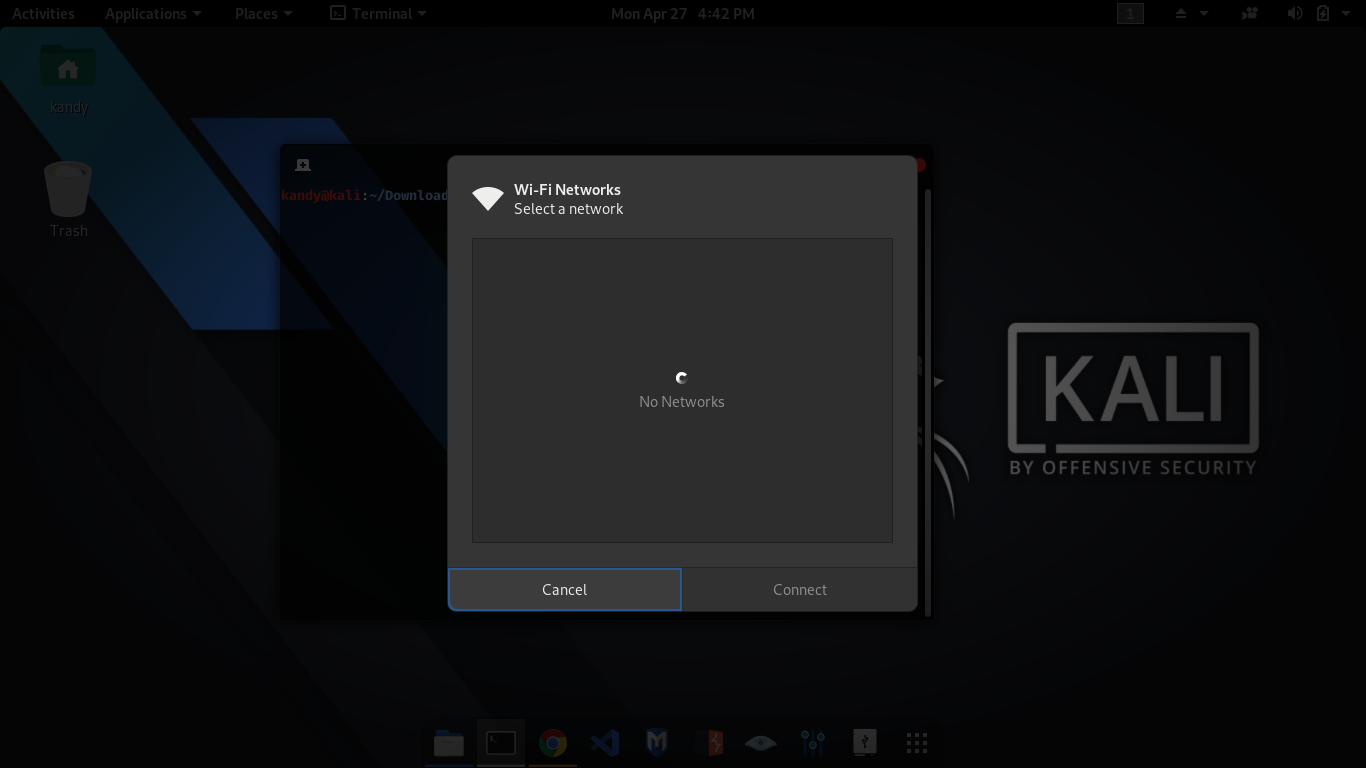Expand the system menu arrow at top right
Viewport: 1366px width, 768px height.
pos(1345,13)
